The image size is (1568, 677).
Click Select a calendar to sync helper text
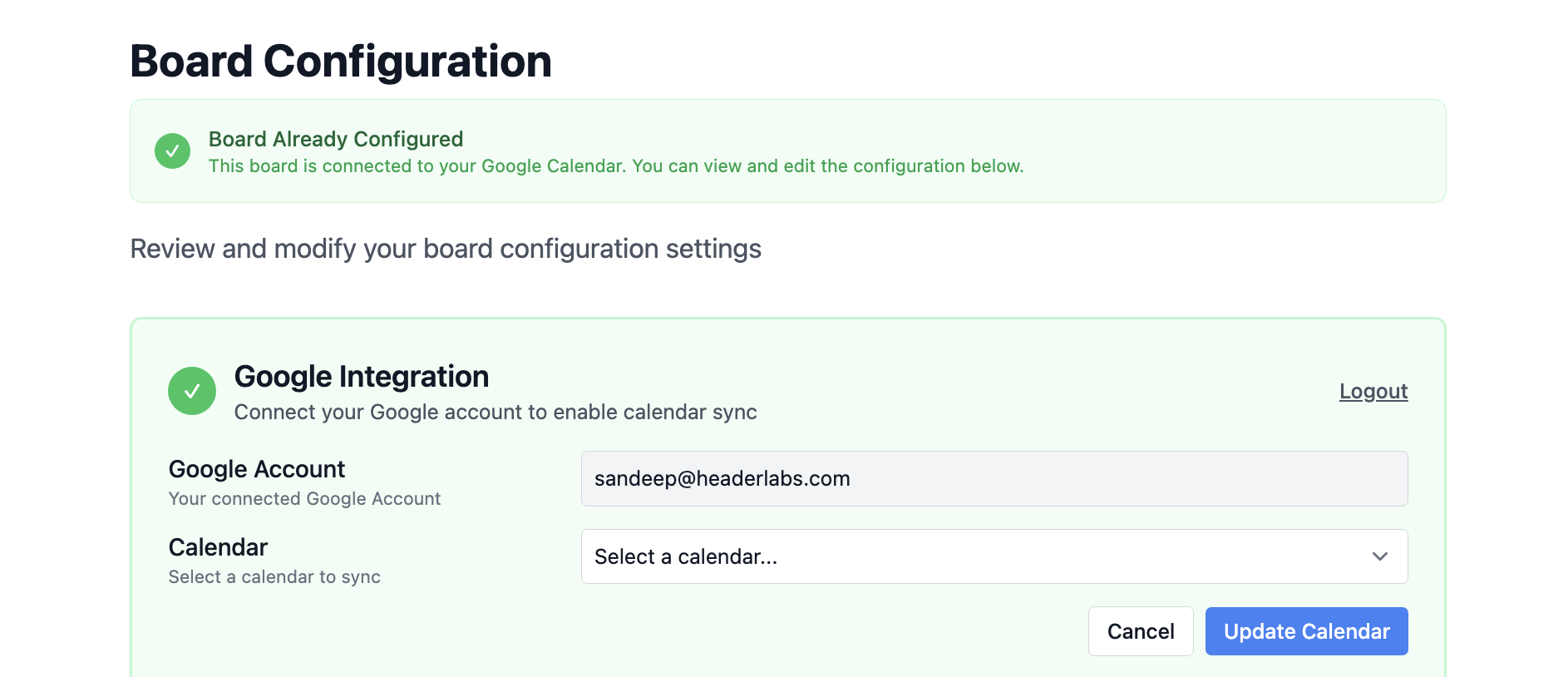274,576
